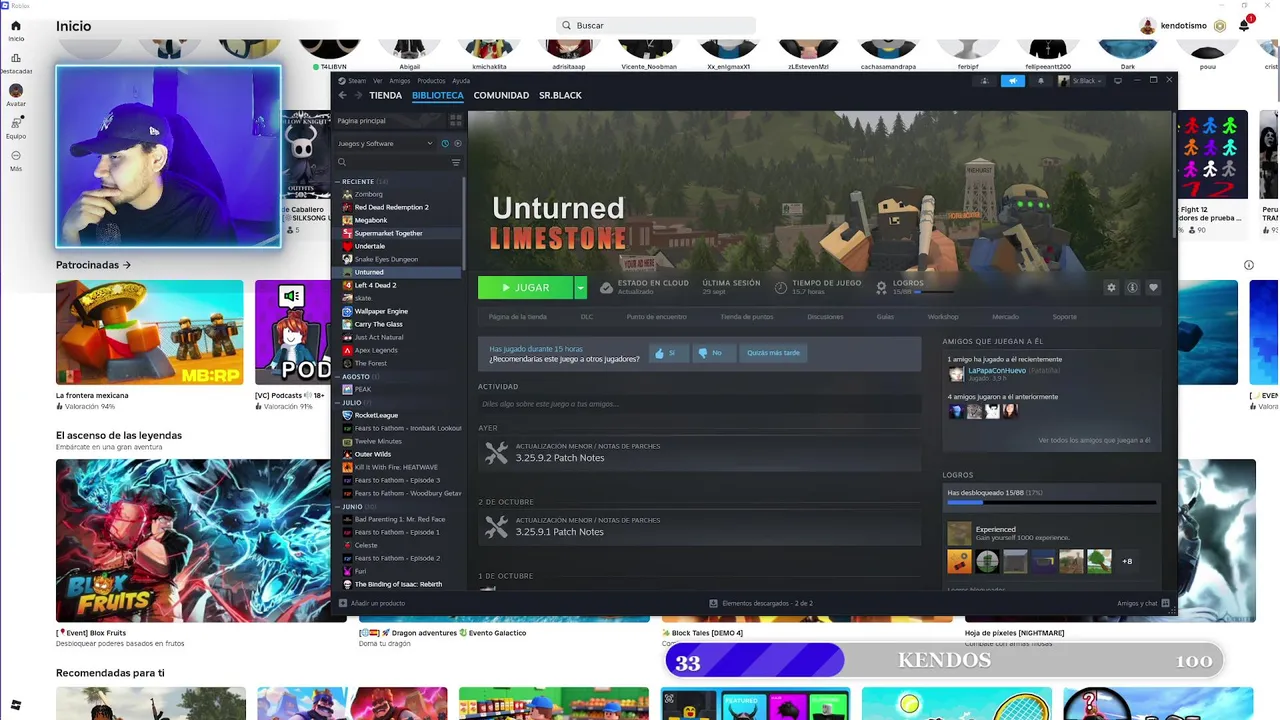Open Elementos descargados download status
This screenshot has width=1280, height=720.
click(760, 603)
